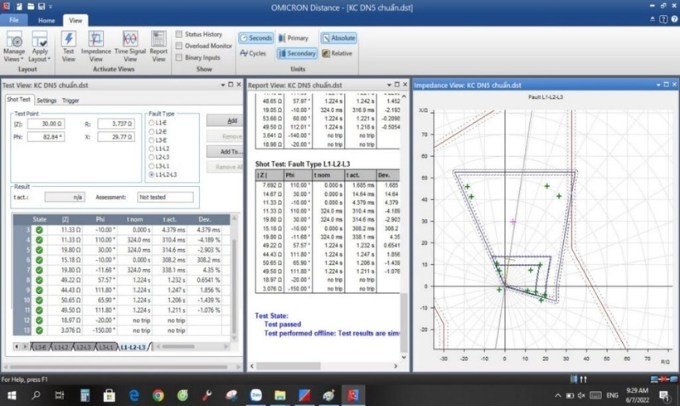Viewport: 680px width, 406px height.
Task: Click the X field showing 29.77 Ω
Action: [x=116, y=137]
